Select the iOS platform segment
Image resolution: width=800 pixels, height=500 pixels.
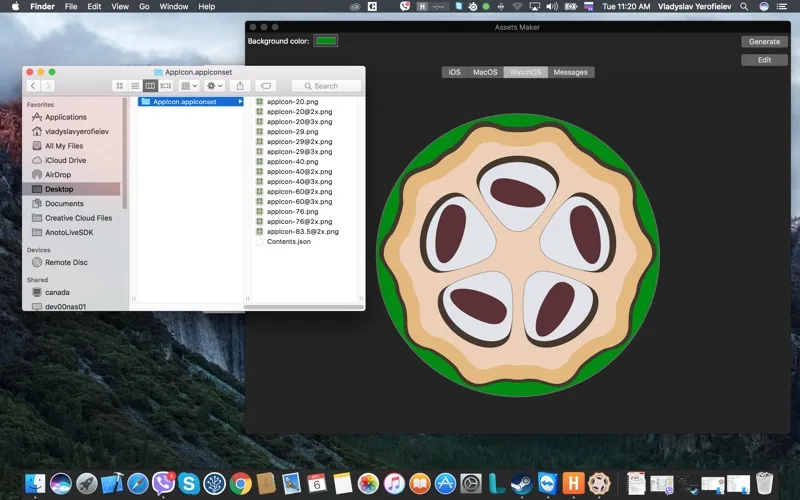(455, 72)
